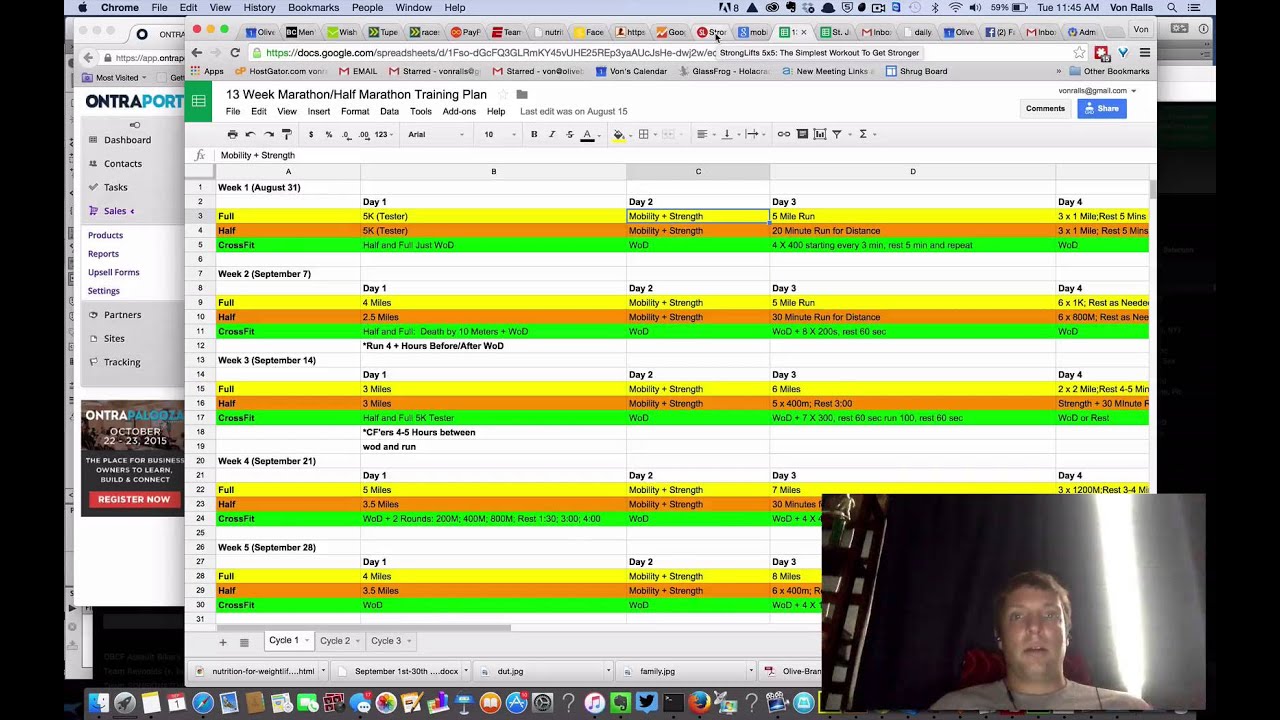Open Borders grid icon in toolbar
Image resolution: width=1280 pixels, height=720 pixels.
tap(644, 134)
